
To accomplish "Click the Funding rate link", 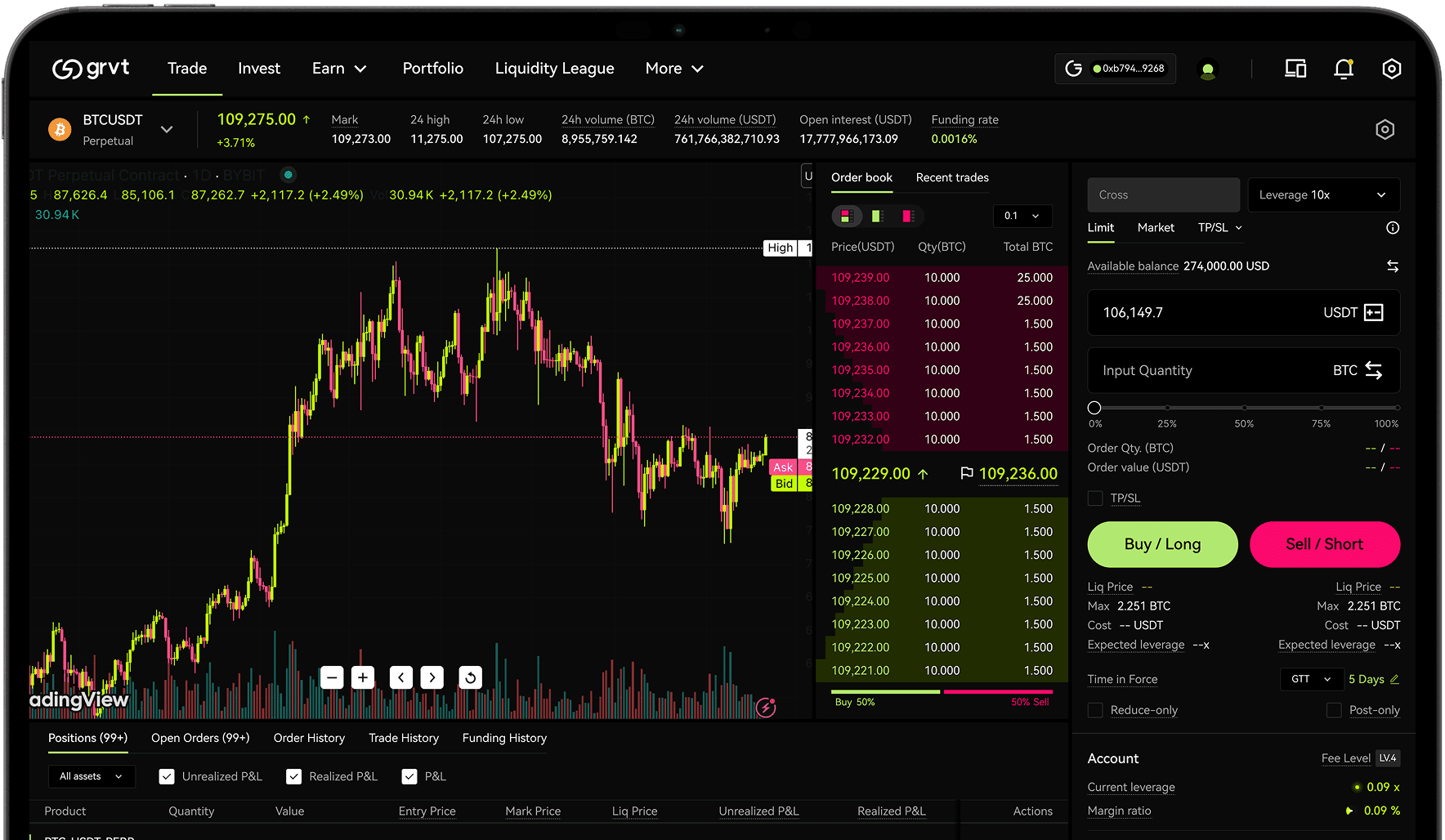I will click(x=964, y=119).
